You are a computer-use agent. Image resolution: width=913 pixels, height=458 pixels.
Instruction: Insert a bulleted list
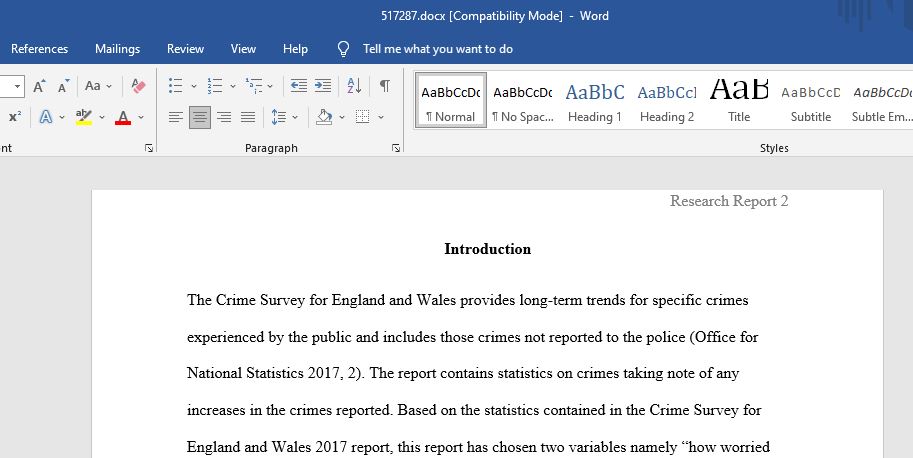click(176, 86)
